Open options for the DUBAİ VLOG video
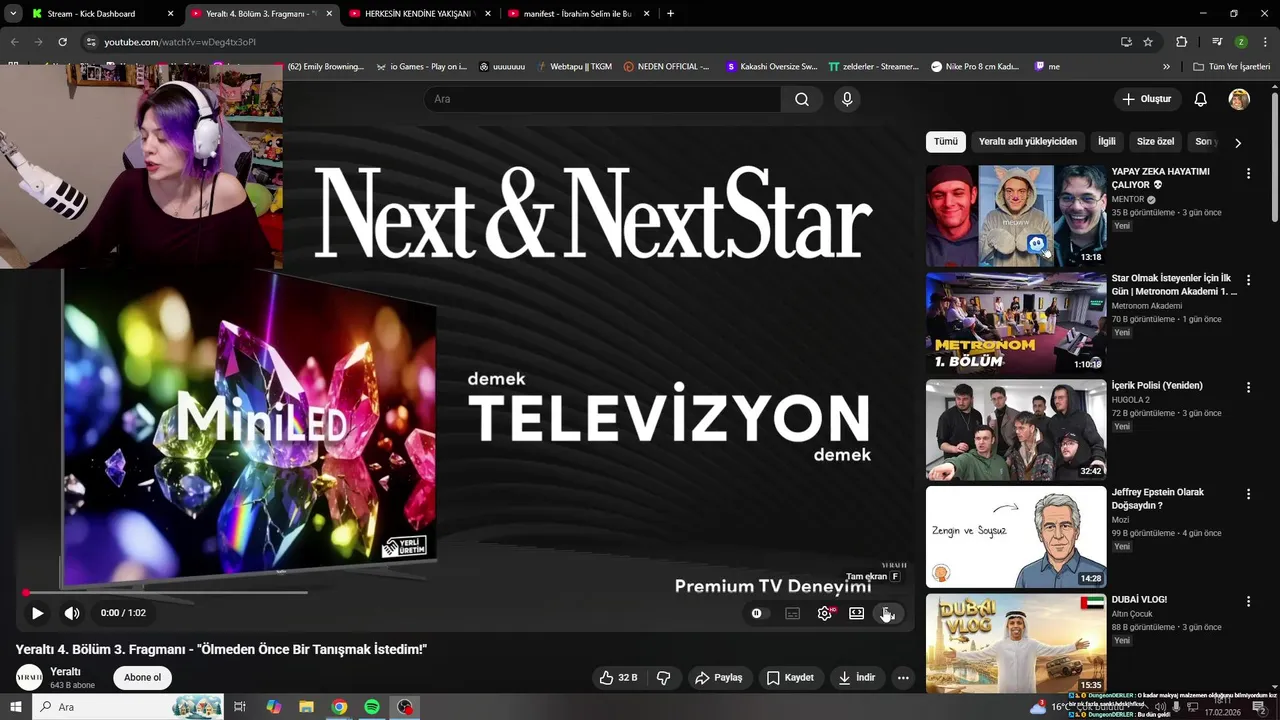Viewport: 1280px width, 720px height. coord(1248,601)
